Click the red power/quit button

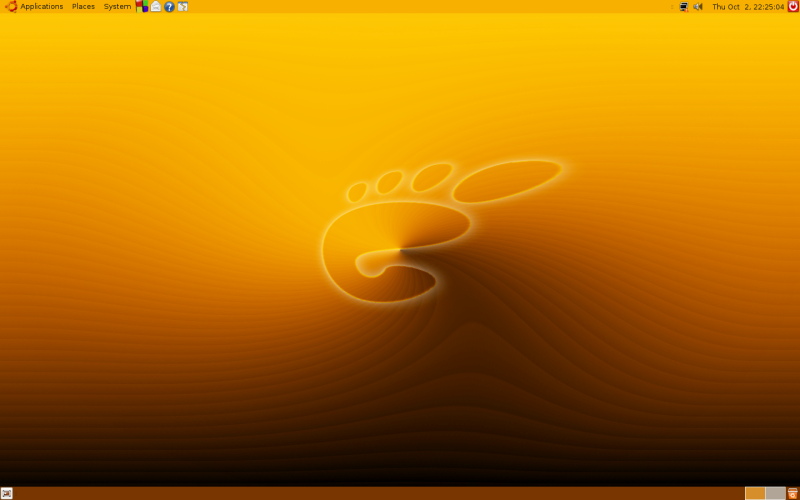(x=793, y=7)
